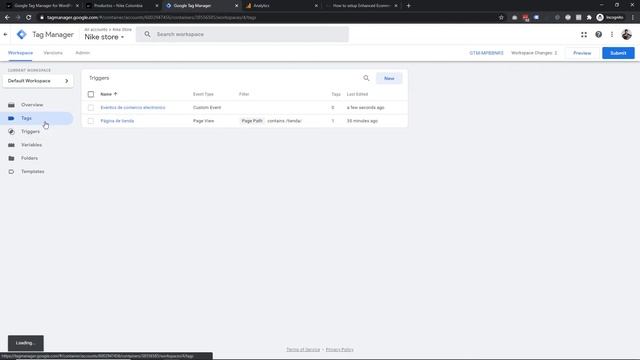The image size is (640, 360).
Task: Open the Privacy Policy link
Action: [x=340, y=350]
